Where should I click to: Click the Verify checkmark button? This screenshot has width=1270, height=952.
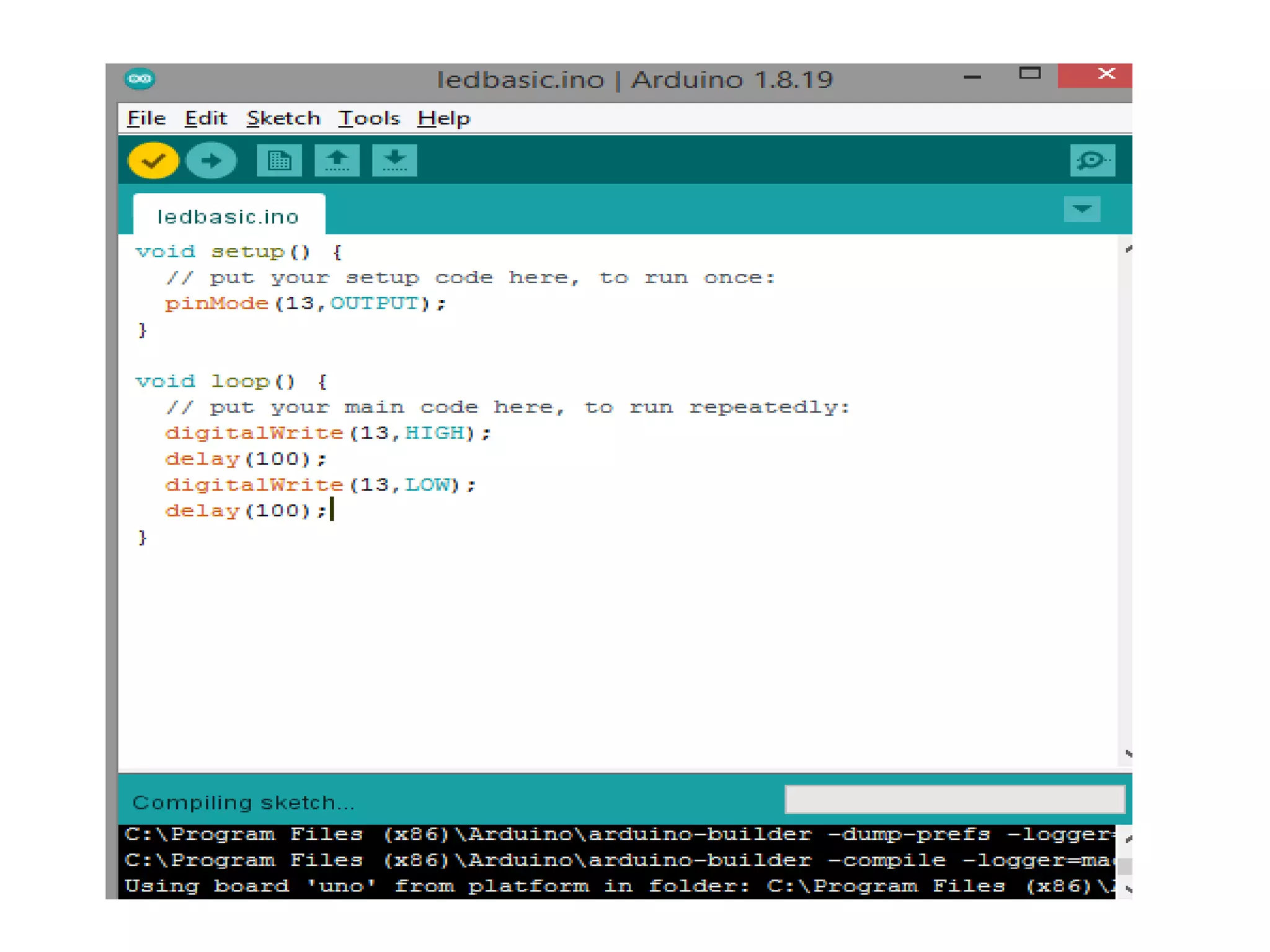[153, 161]
